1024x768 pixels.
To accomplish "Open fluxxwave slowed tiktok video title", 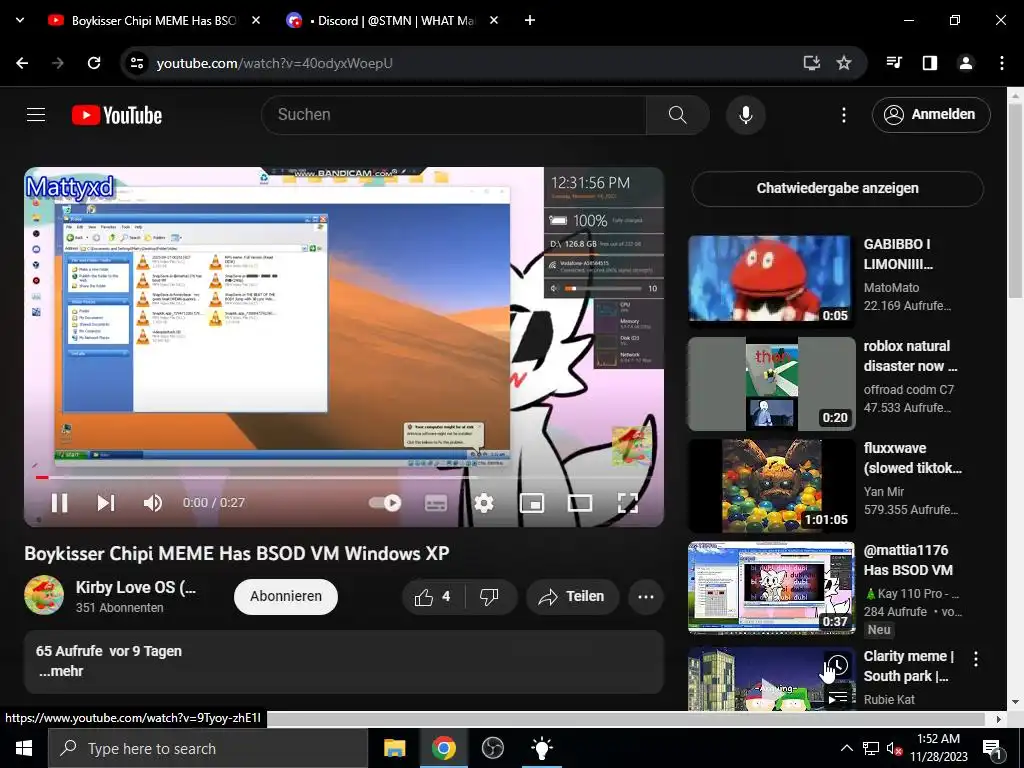I will 912,458.
